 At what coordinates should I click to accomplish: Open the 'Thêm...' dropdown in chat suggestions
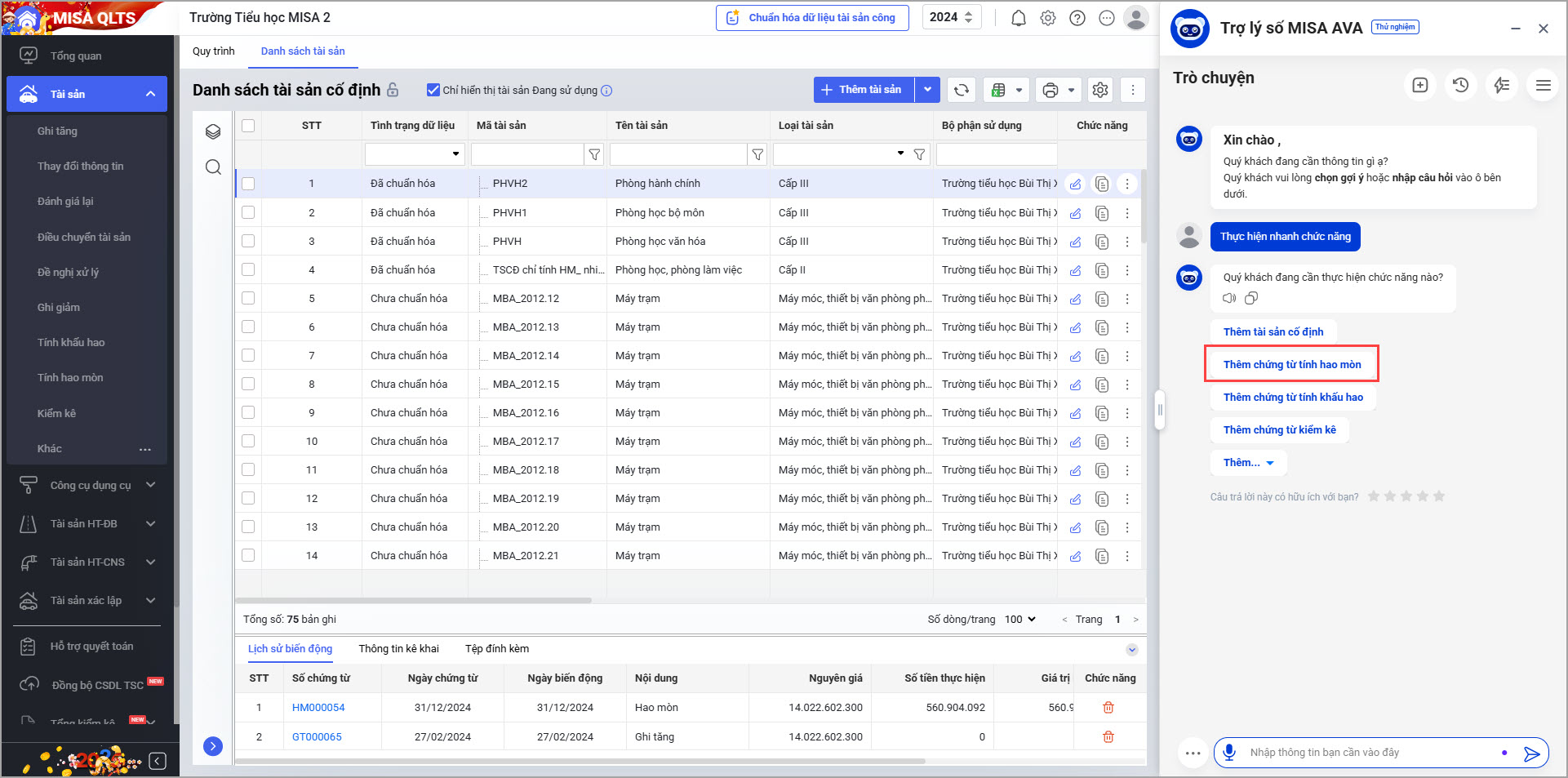tap(1248, 462)
